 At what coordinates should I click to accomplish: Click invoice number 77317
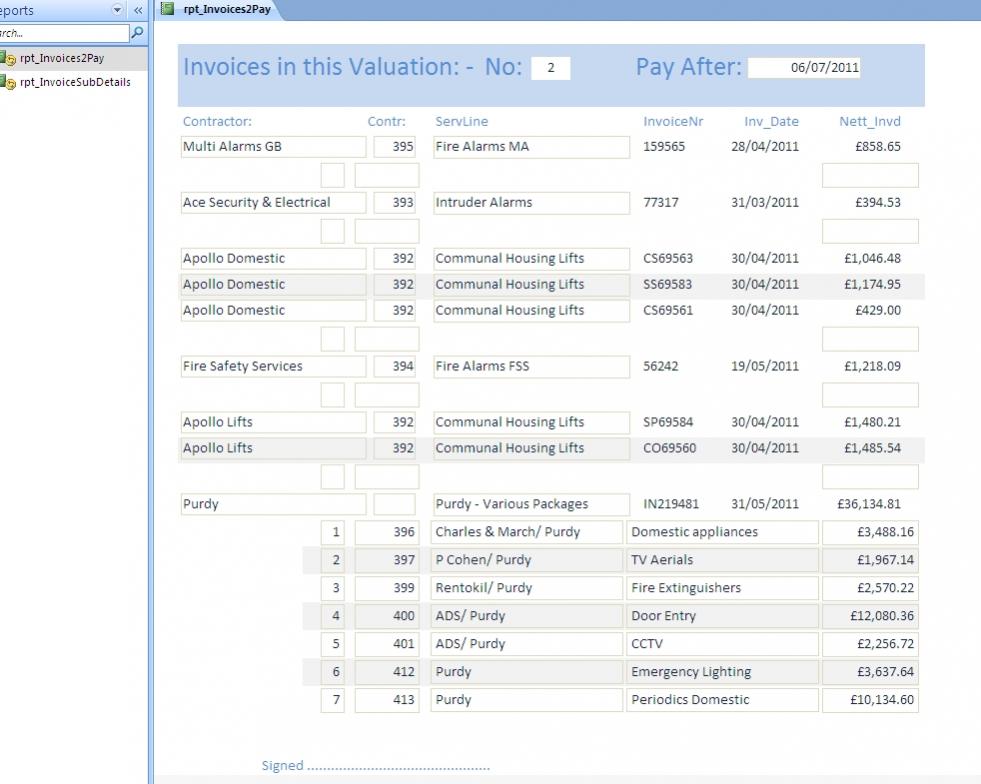click(661, 202)
